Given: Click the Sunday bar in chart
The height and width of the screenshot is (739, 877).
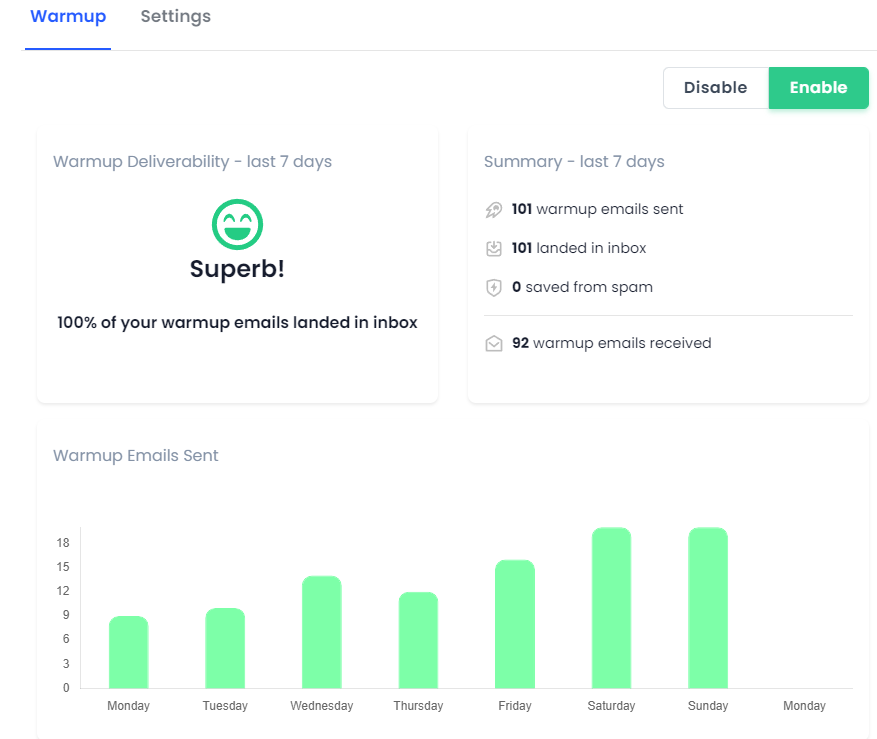Looking at the screenshot, I should pyautogui.click(x=708, y=608).
